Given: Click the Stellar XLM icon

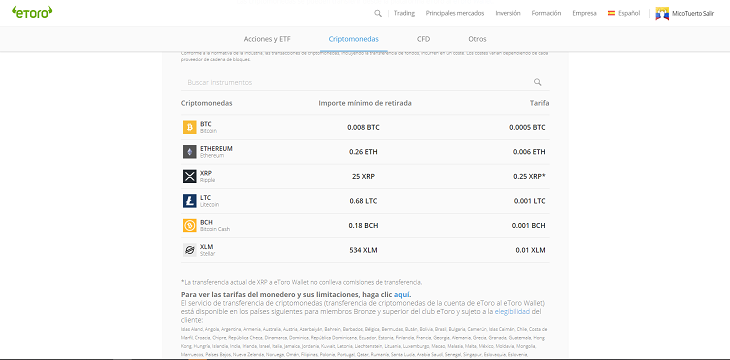Looking at the screenshot, I should (x=189, y=250).
